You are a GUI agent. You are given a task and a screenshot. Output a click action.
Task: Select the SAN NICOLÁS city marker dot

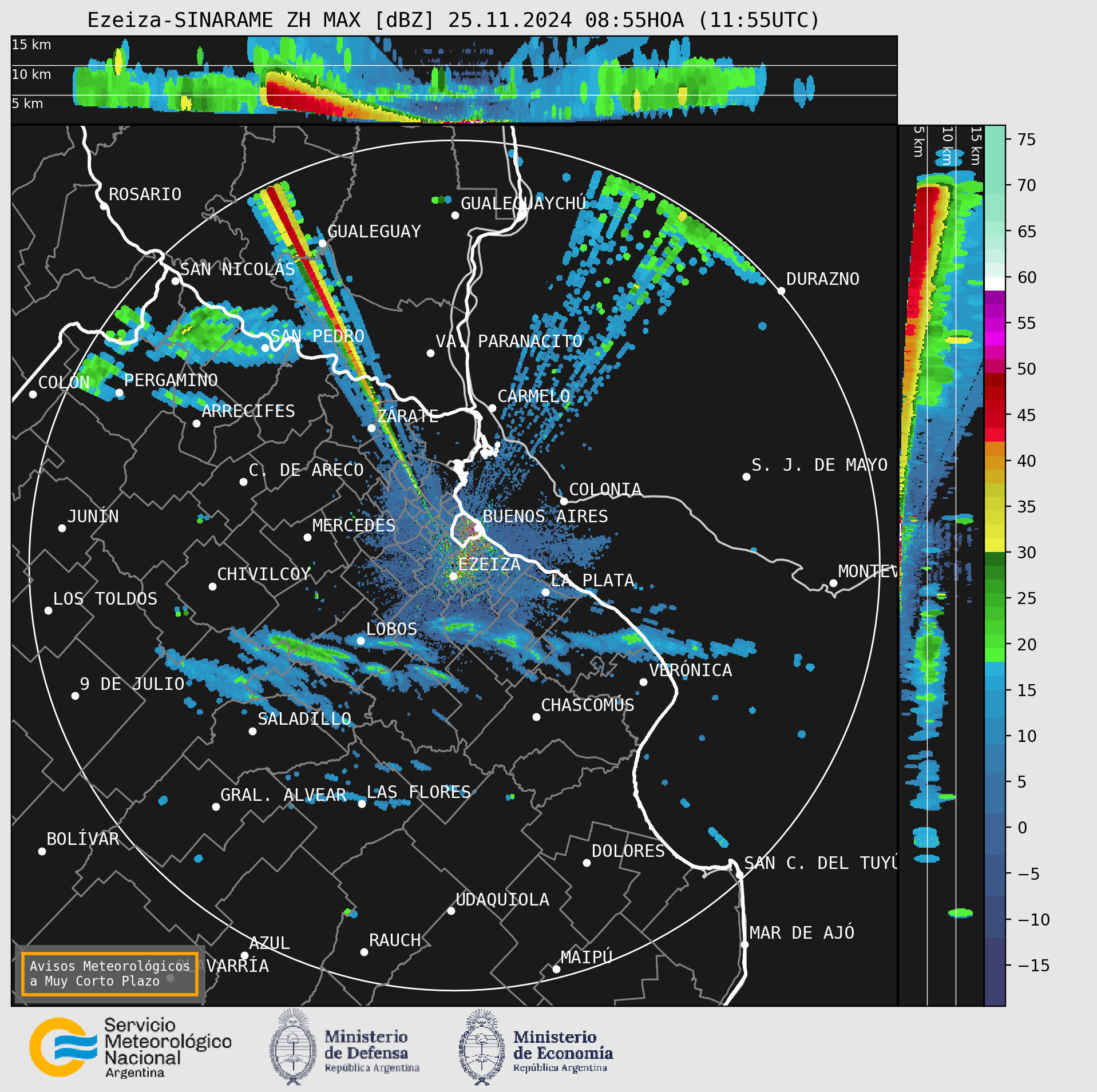(x=175, y=281)
